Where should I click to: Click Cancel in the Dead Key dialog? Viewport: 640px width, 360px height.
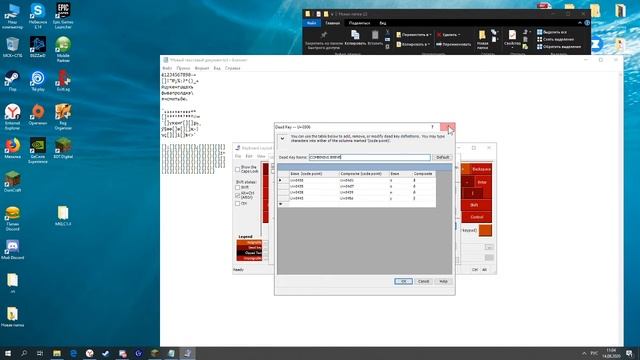tap(423, 281)
